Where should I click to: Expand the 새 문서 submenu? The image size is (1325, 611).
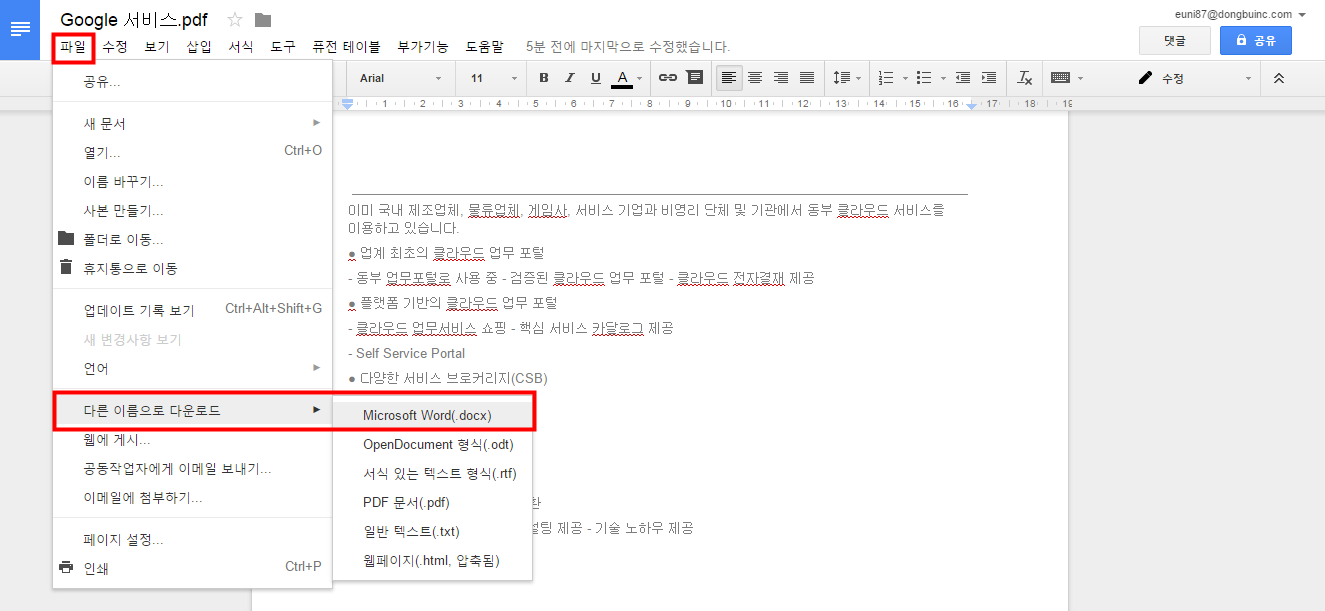pos(193,123)
